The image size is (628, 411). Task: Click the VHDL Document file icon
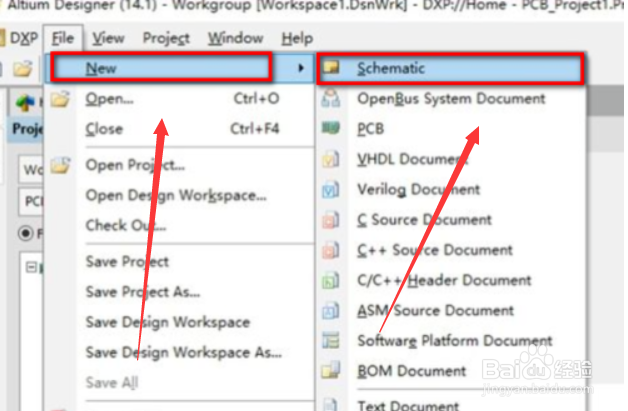click(331, 159)
